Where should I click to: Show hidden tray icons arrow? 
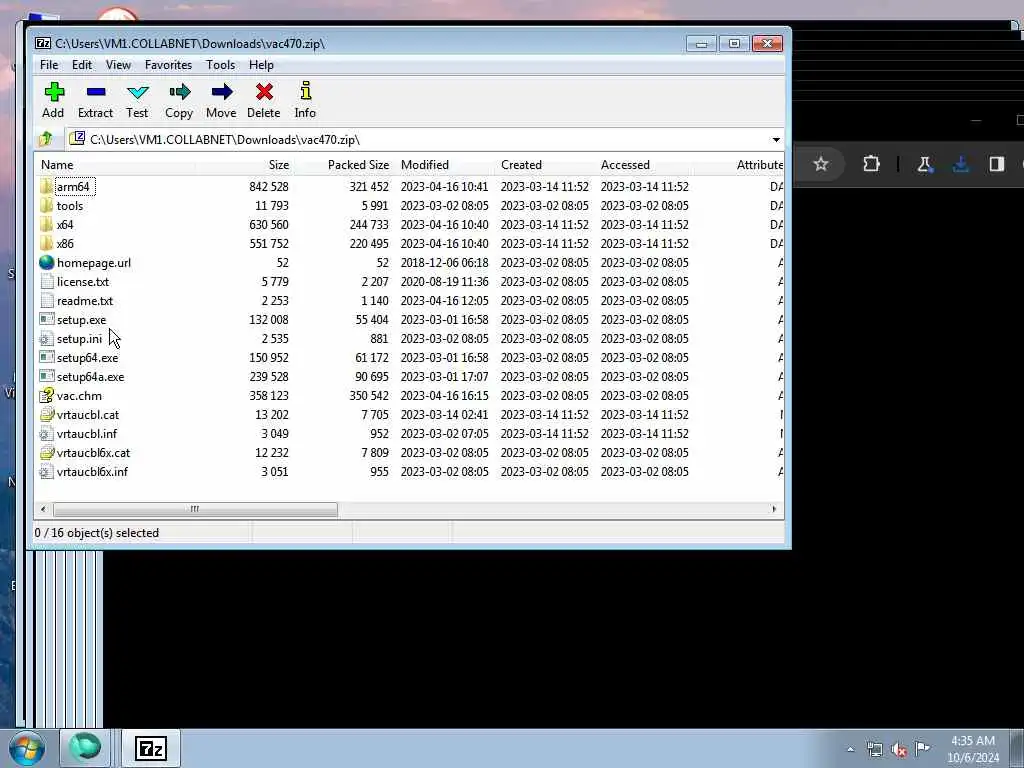coord(850,749)
